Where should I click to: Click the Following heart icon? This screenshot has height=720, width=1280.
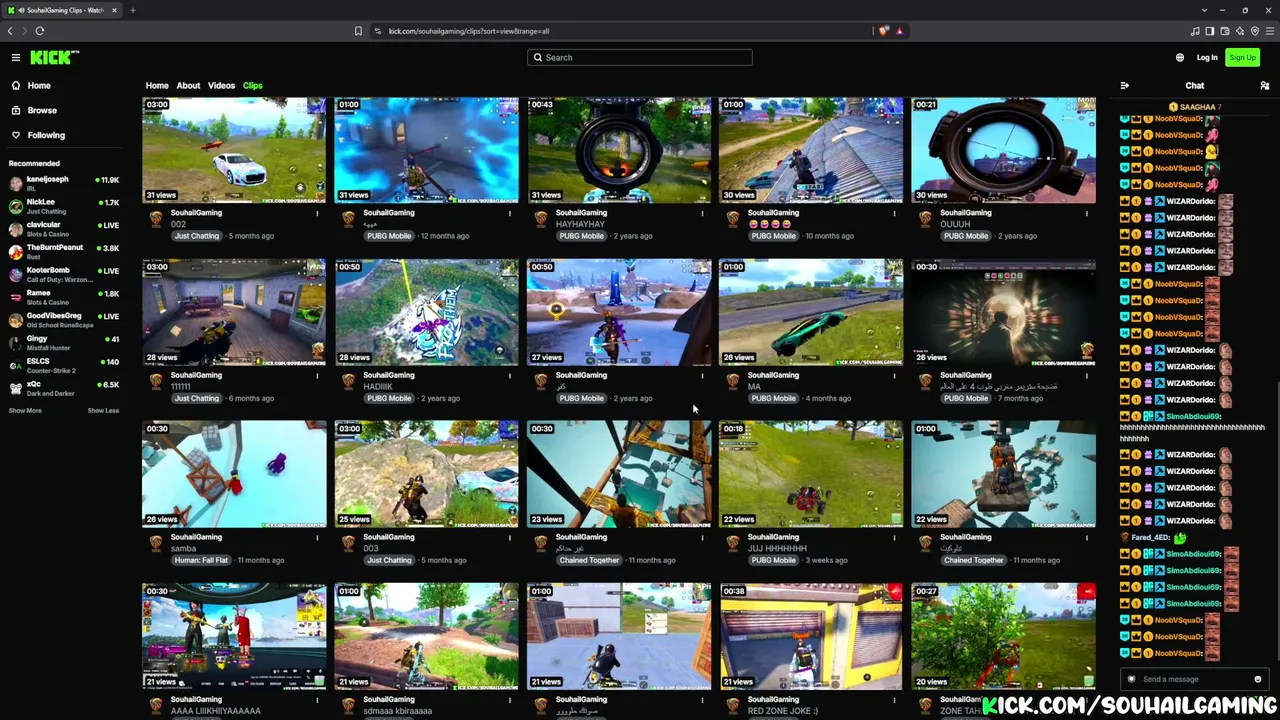click(16, 135)
